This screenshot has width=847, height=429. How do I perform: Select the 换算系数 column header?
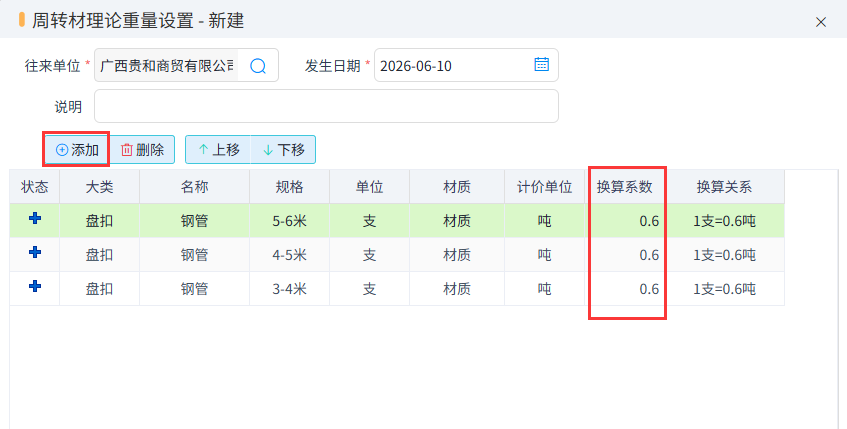pos(625,187)
